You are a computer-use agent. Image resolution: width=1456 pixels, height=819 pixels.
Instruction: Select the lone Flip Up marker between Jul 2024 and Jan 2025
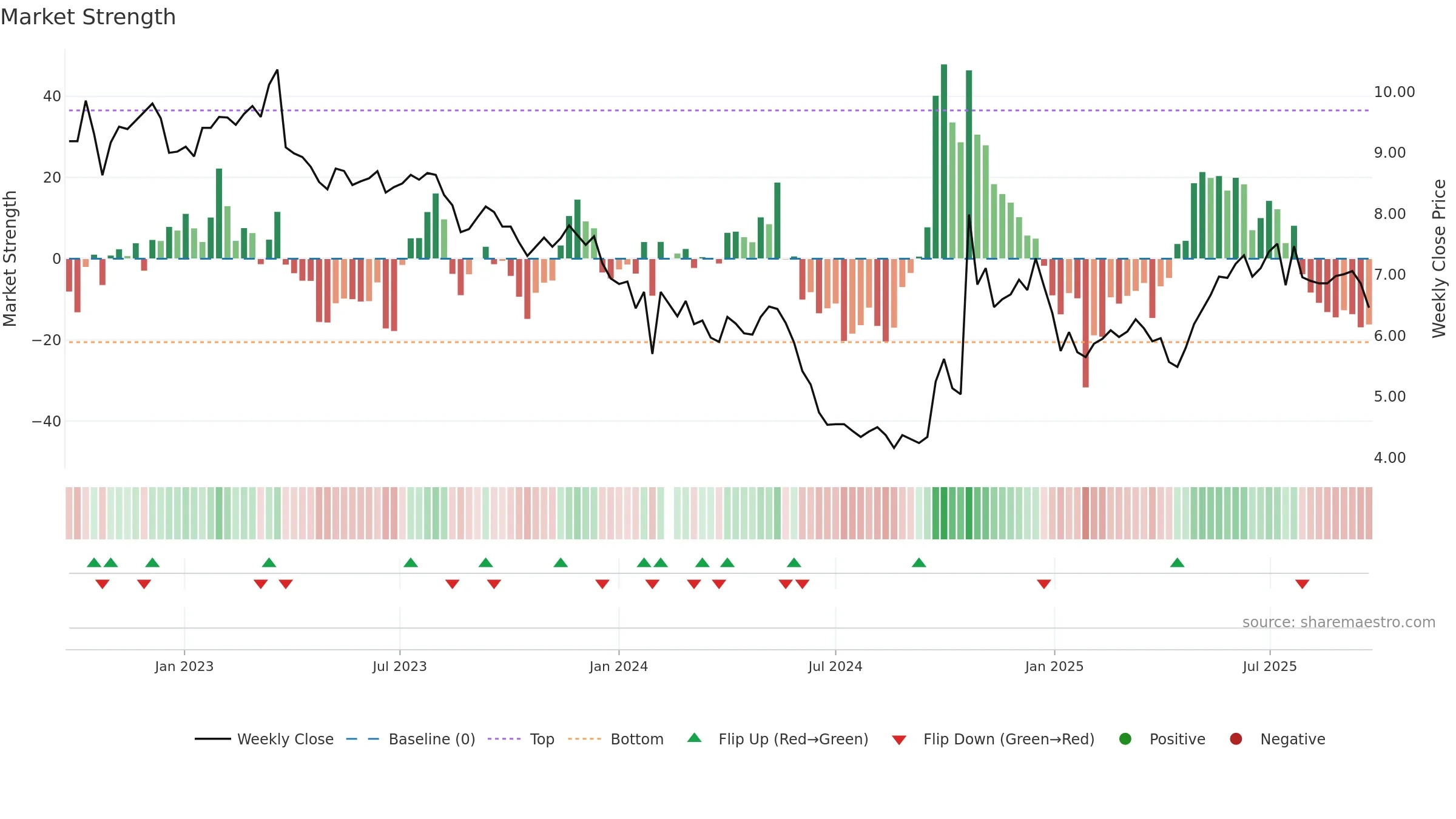click(x=919, y=563)
